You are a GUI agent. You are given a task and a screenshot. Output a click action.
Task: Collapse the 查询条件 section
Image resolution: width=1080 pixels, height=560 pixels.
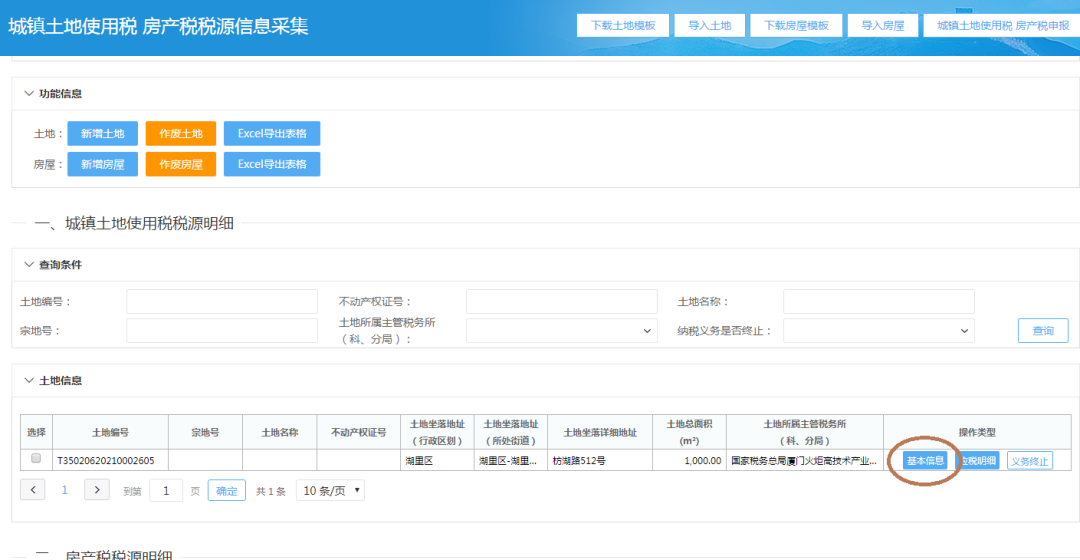tap(29, 265)
